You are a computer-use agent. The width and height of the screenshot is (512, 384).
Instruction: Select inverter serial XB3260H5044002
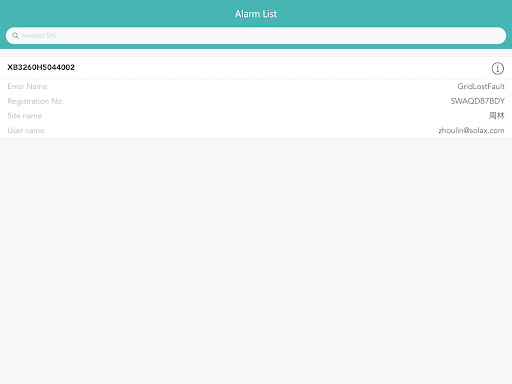(41, 67)
